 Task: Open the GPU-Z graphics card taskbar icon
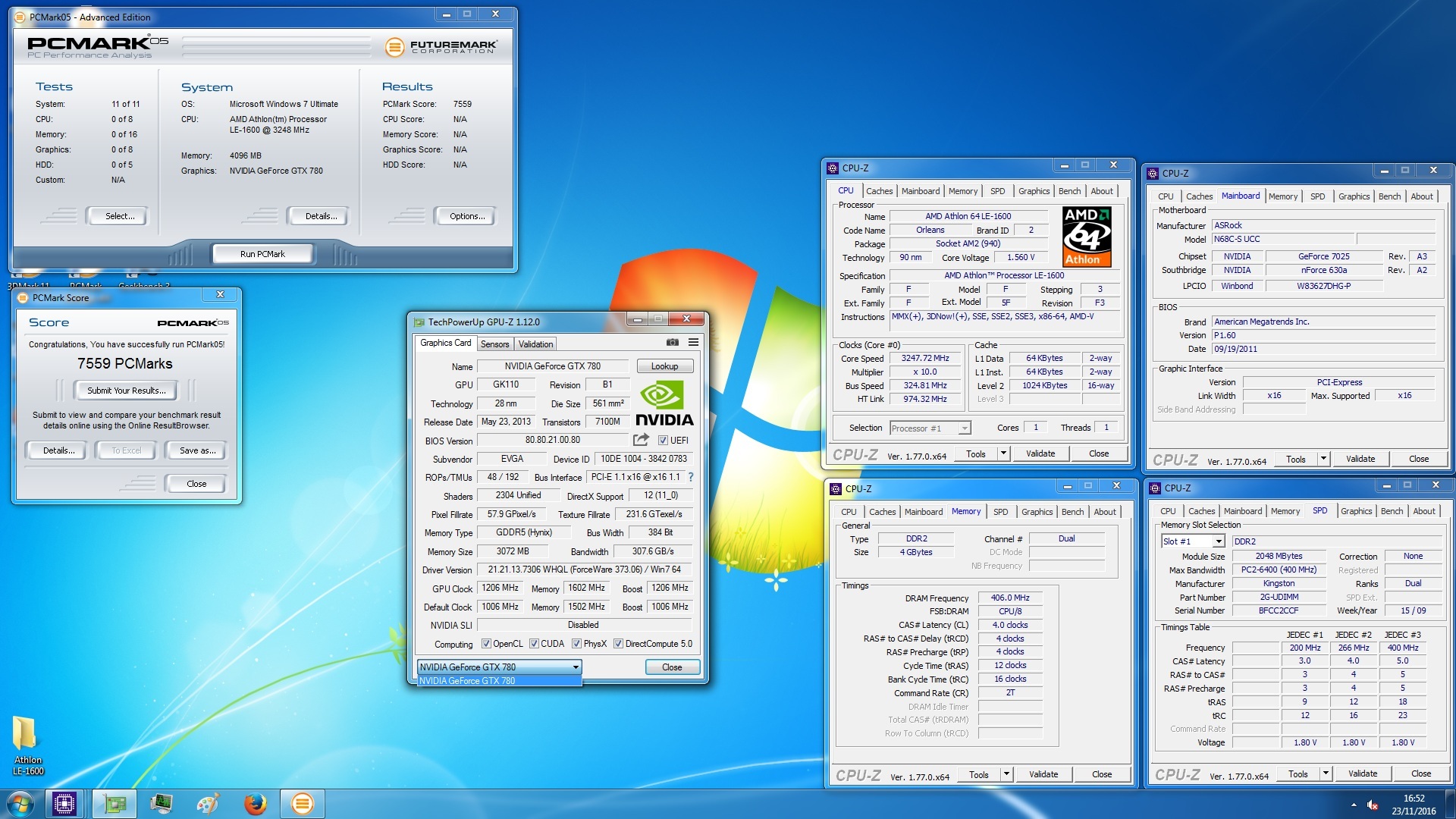(115, 804)
